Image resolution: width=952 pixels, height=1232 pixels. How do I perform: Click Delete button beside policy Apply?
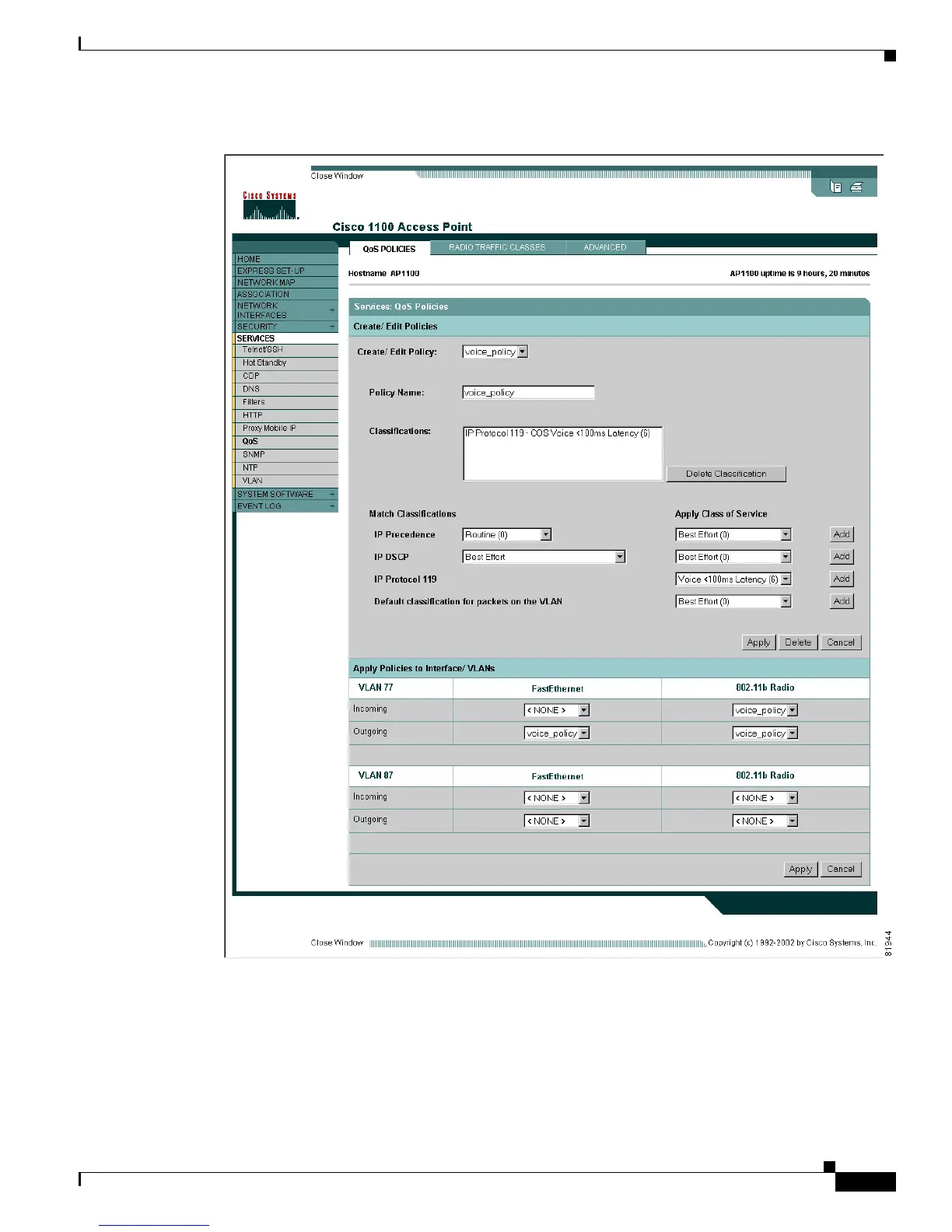pos(798,642)
